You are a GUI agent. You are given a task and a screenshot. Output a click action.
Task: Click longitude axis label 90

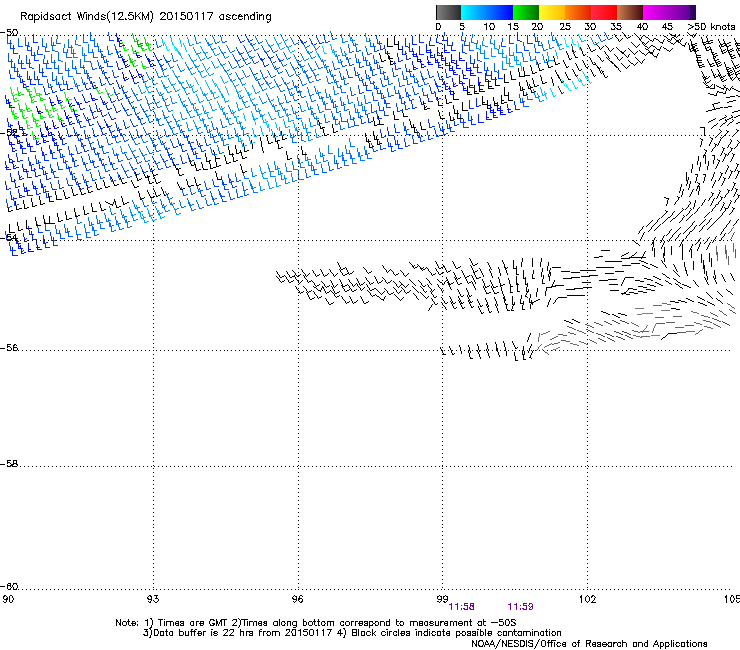(x=8, y=599)
